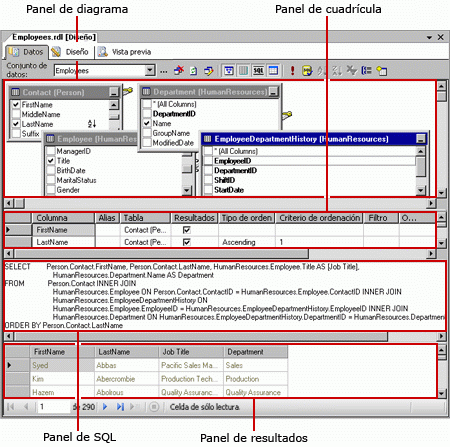Go to the next results row

(x=105, y=407)
